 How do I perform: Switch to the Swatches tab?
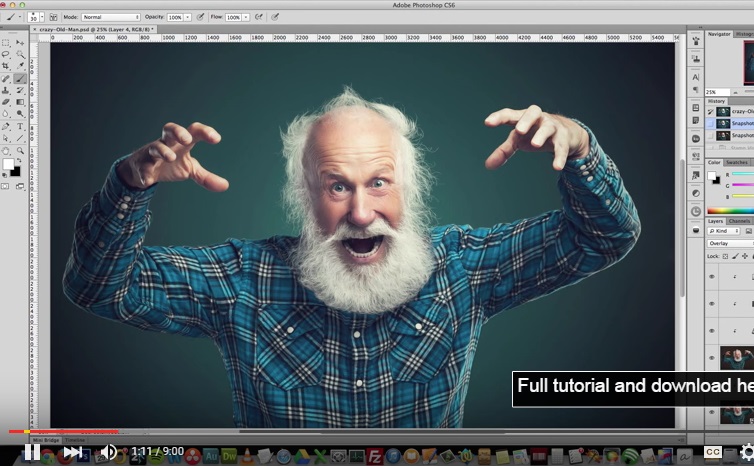pyautogui.click(x=737, y=162)
